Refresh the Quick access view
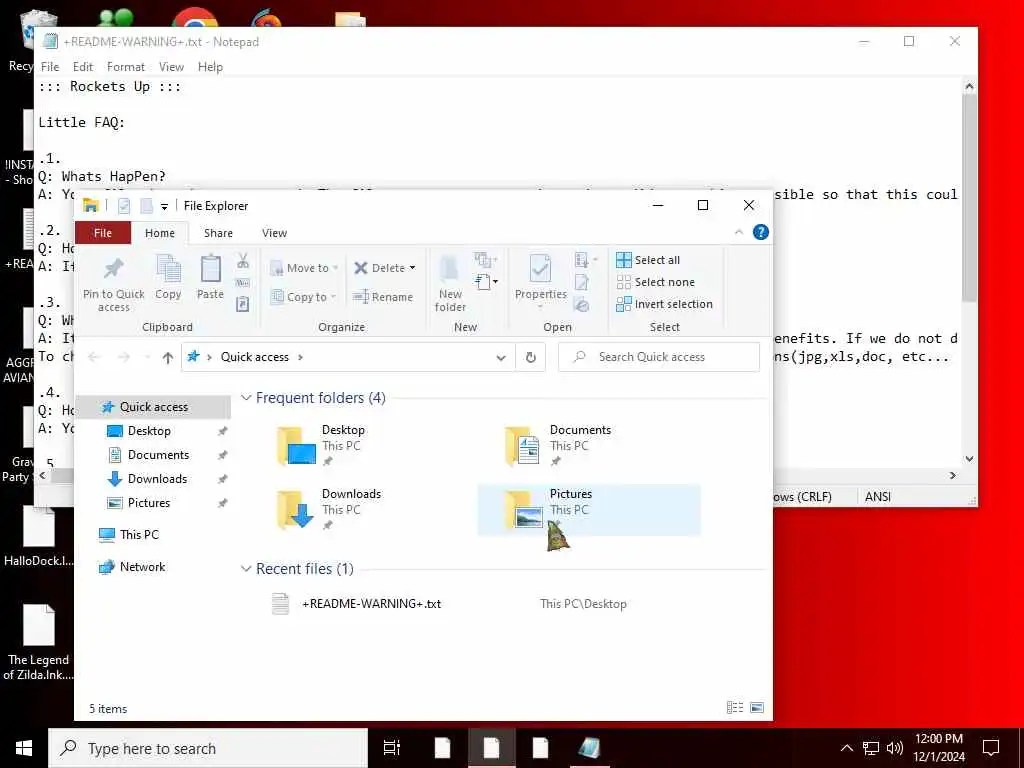The image size is (1024, 768). (531, 357)
